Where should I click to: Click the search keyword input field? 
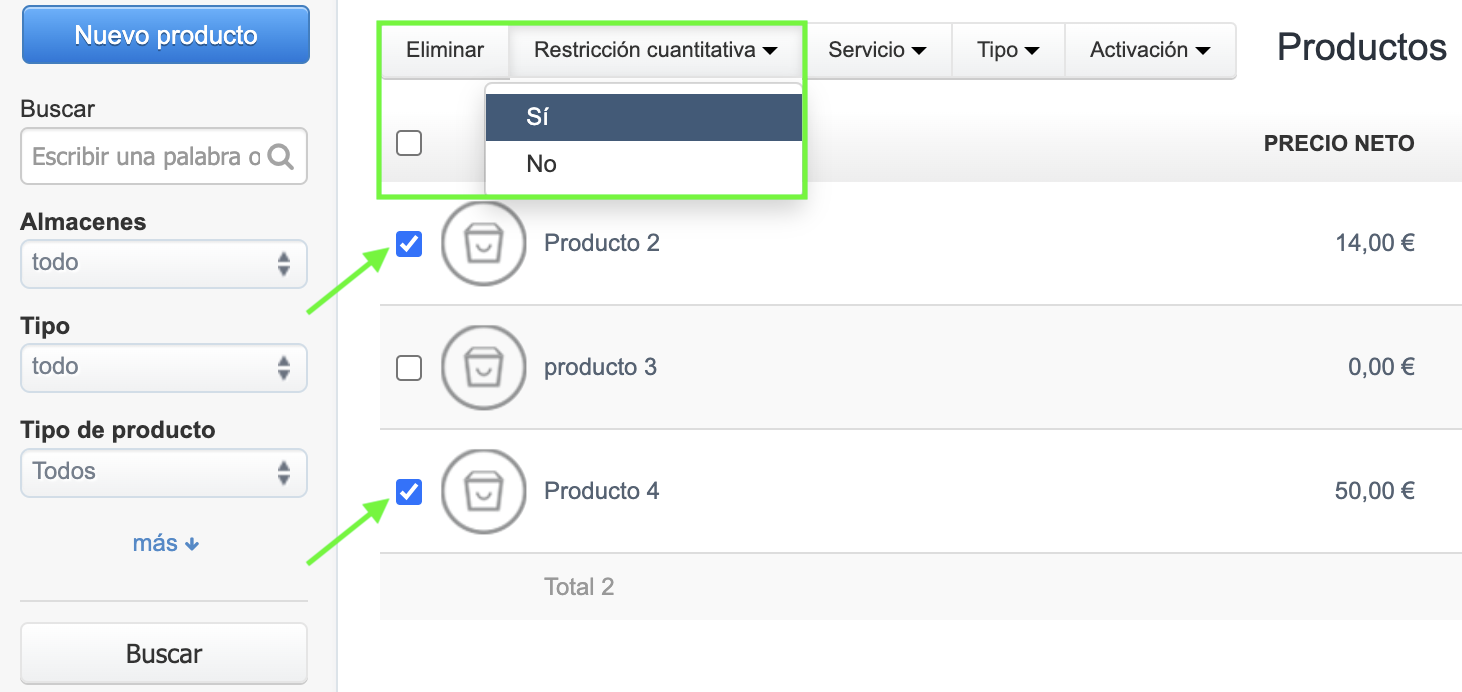click(x=145, y=157)
